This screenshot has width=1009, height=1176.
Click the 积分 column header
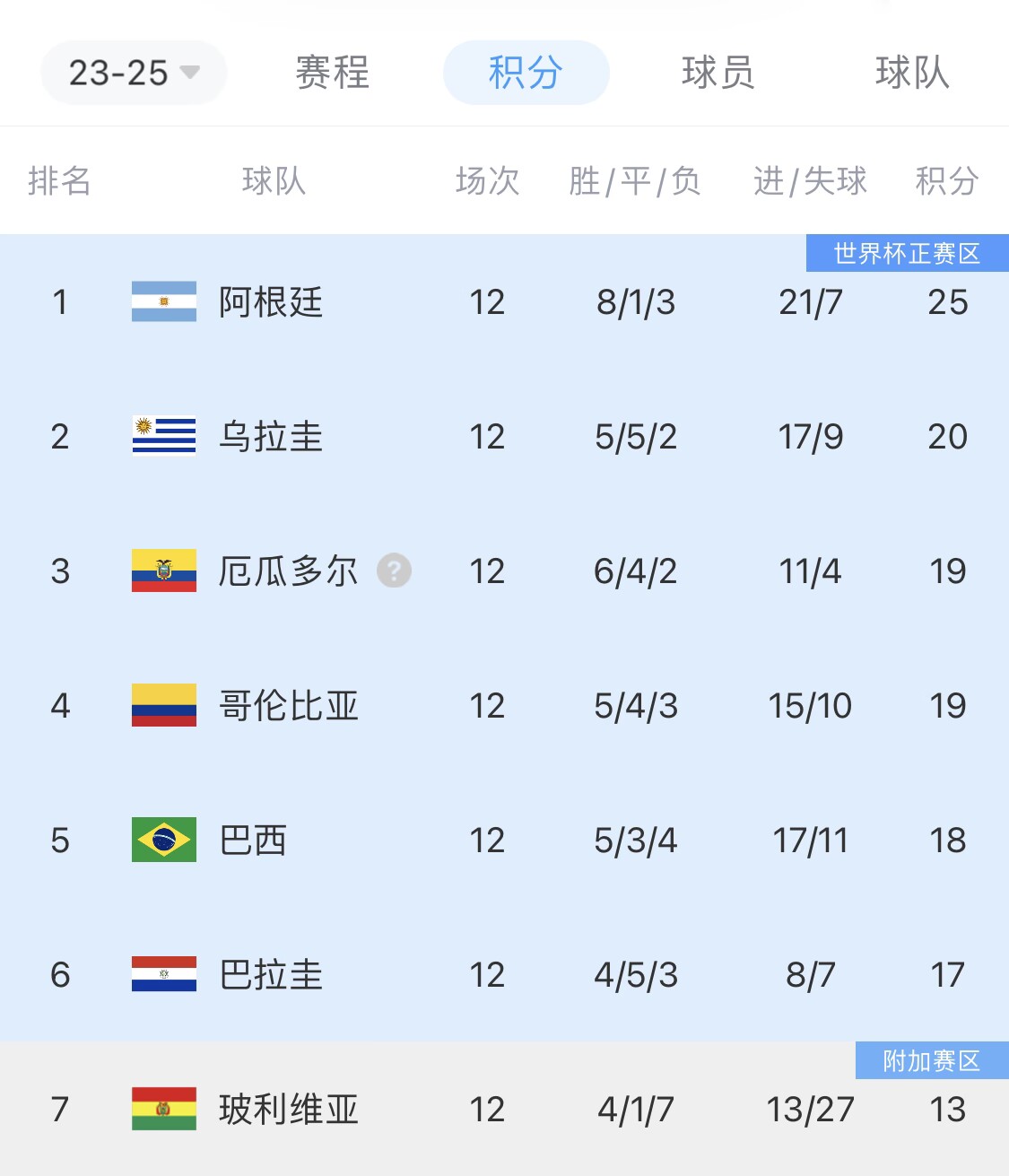(946, 181)
